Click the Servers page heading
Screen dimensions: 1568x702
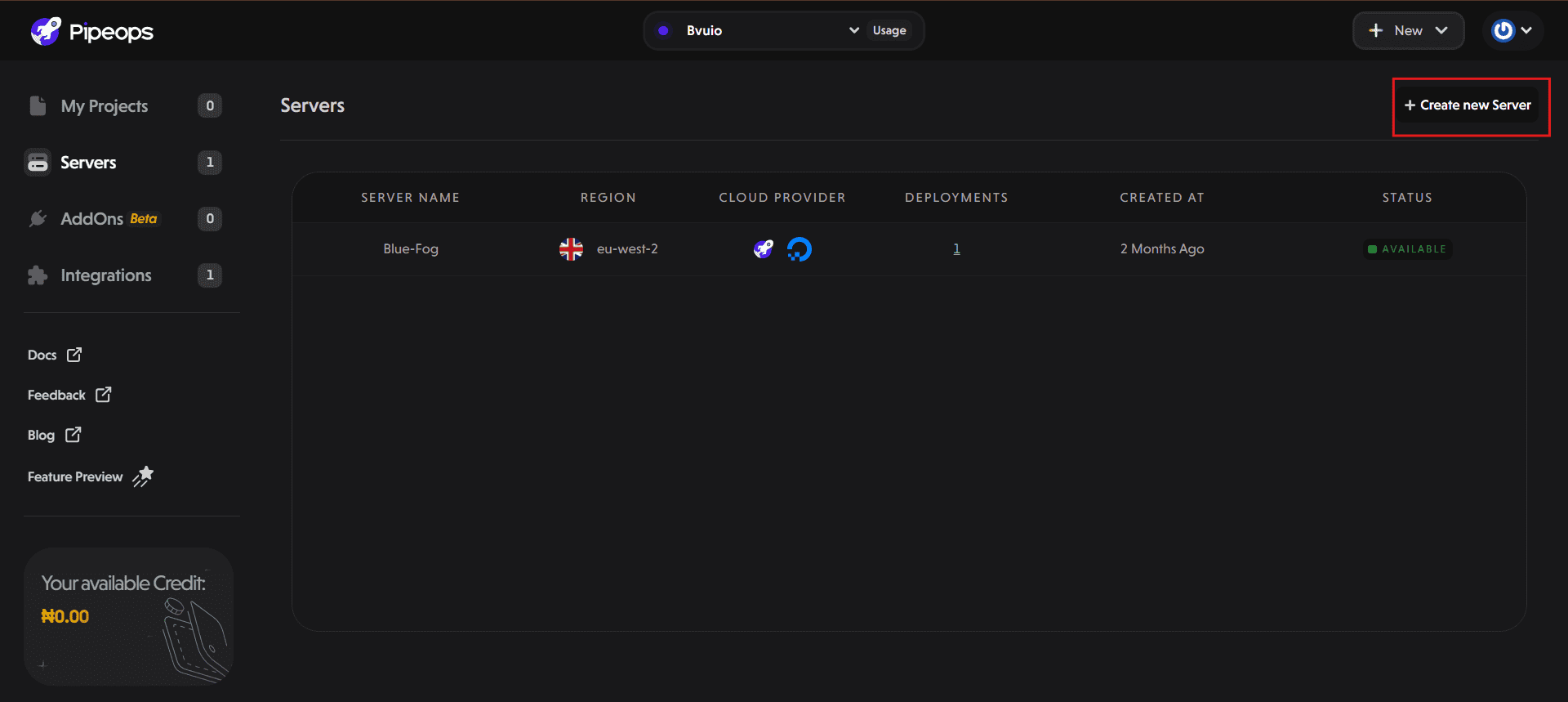312,105
